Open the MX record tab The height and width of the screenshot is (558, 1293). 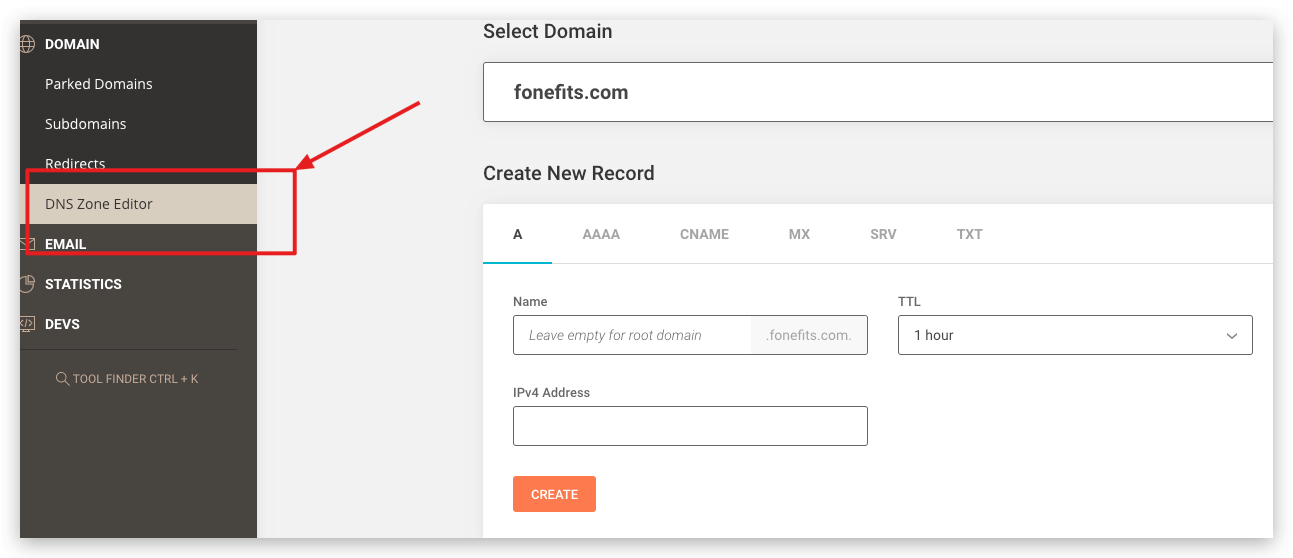click(799, 234)
